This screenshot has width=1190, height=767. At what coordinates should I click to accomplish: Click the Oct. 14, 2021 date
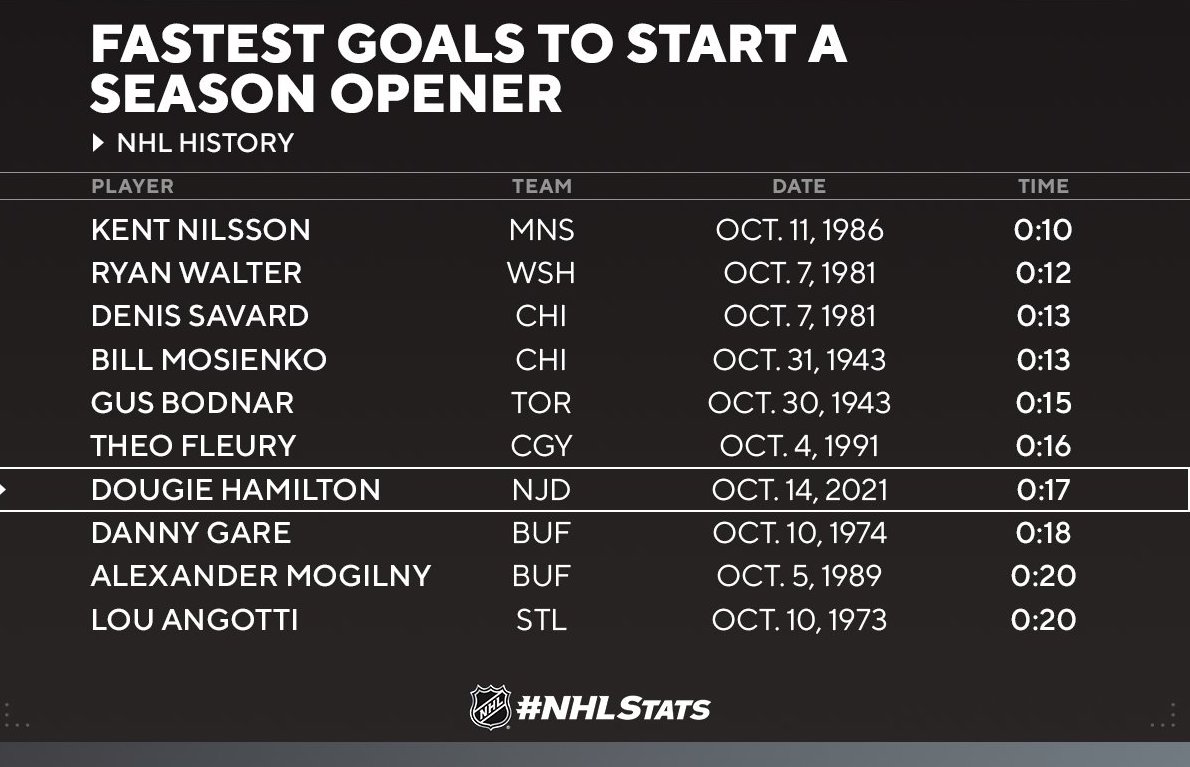[x=799, y=490]
